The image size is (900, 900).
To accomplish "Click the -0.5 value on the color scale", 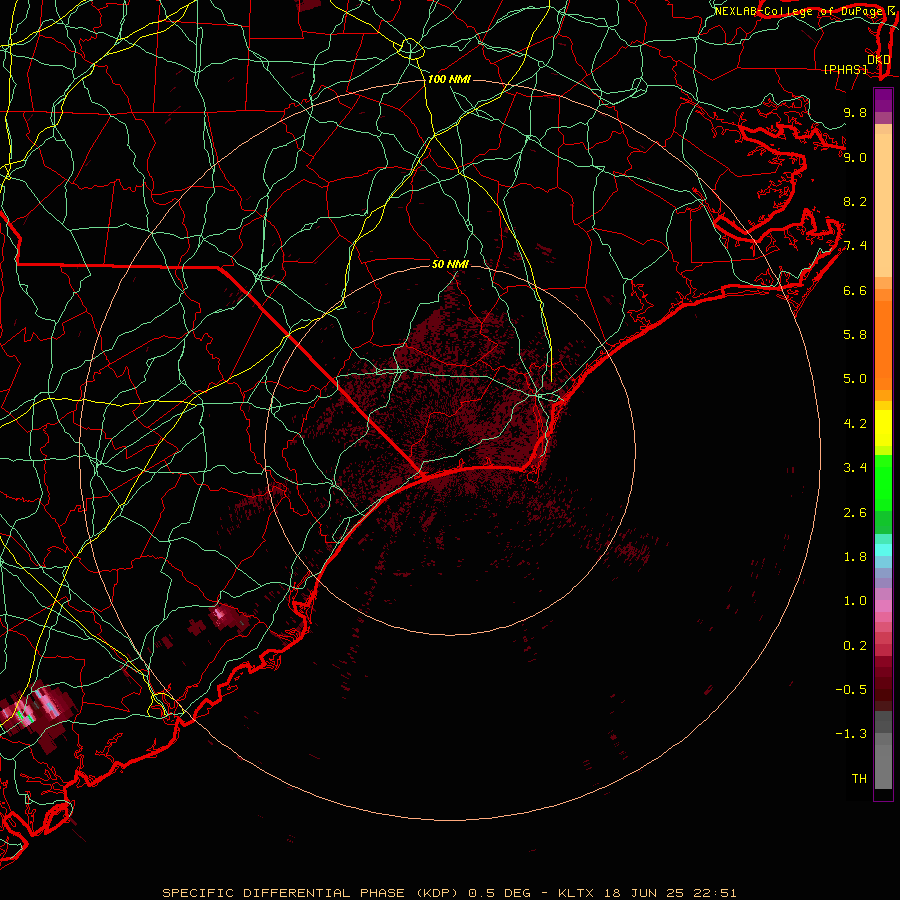I will click(x=851, y=690).
